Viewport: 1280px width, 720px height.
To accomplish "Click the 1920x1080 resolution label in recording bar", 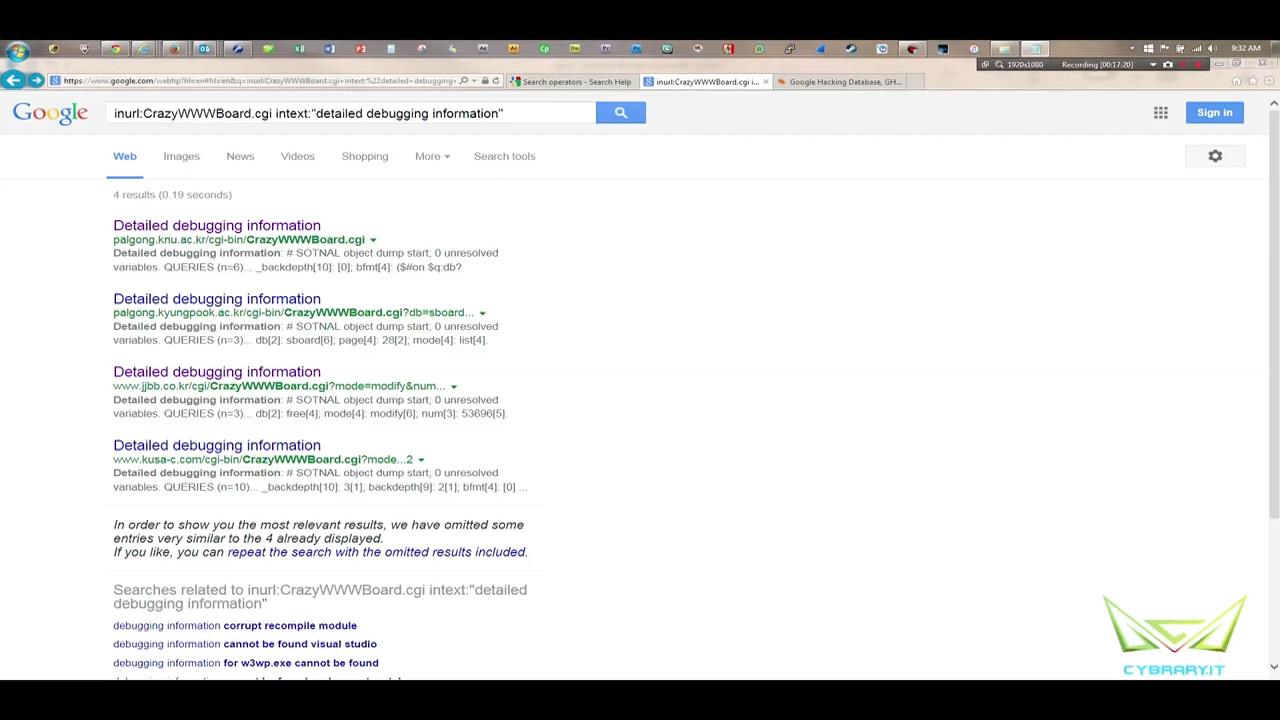I will [1025, 64].
